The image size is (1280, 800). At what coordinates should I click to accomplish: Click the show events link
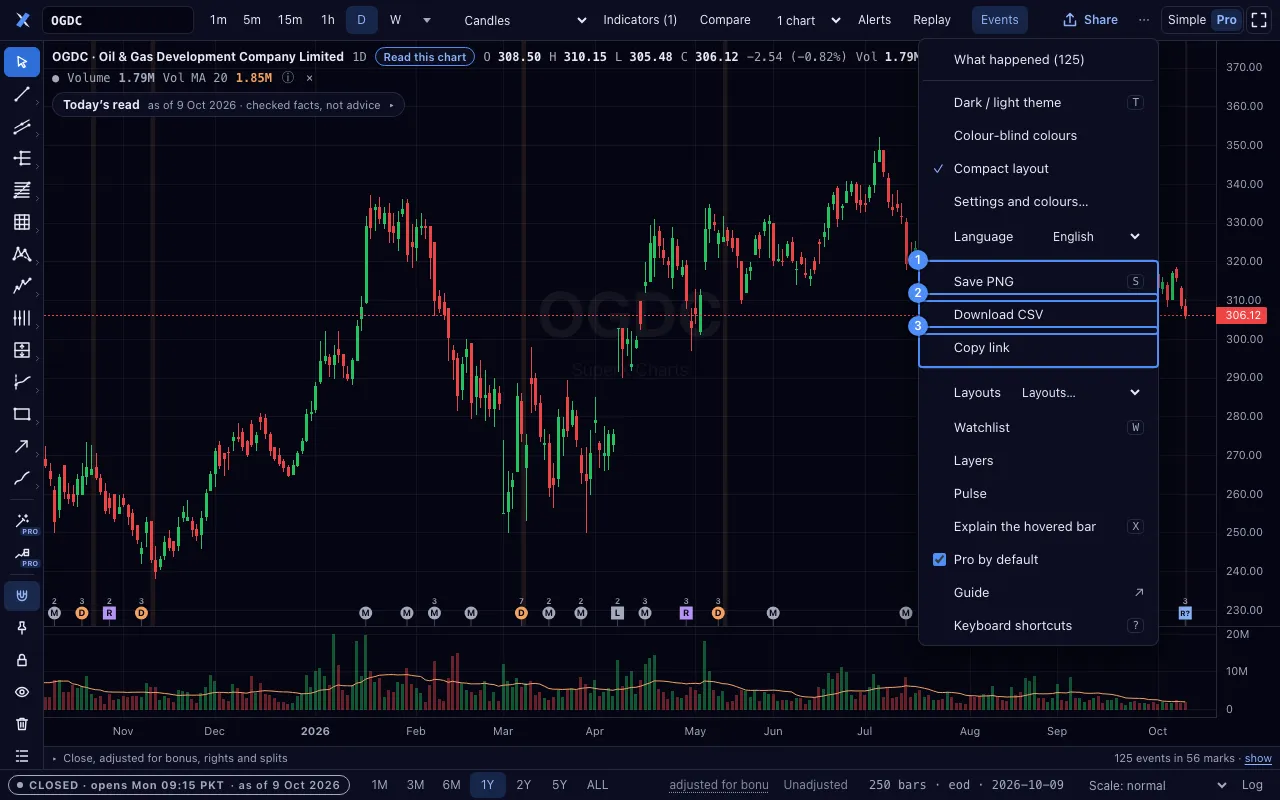pos(1258,759)
